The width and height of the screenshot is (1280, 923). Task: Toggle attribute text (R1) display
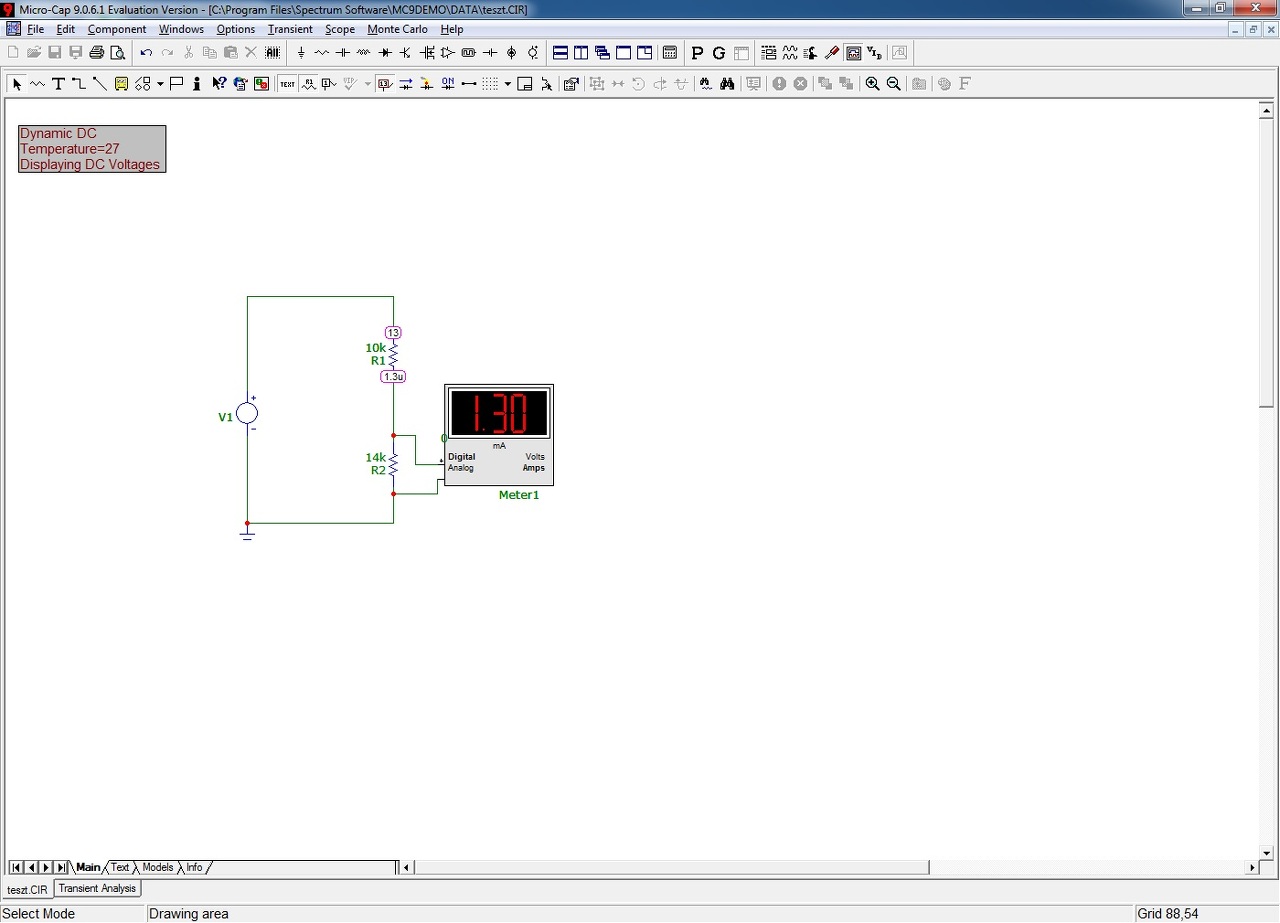[x=309, y=84]
